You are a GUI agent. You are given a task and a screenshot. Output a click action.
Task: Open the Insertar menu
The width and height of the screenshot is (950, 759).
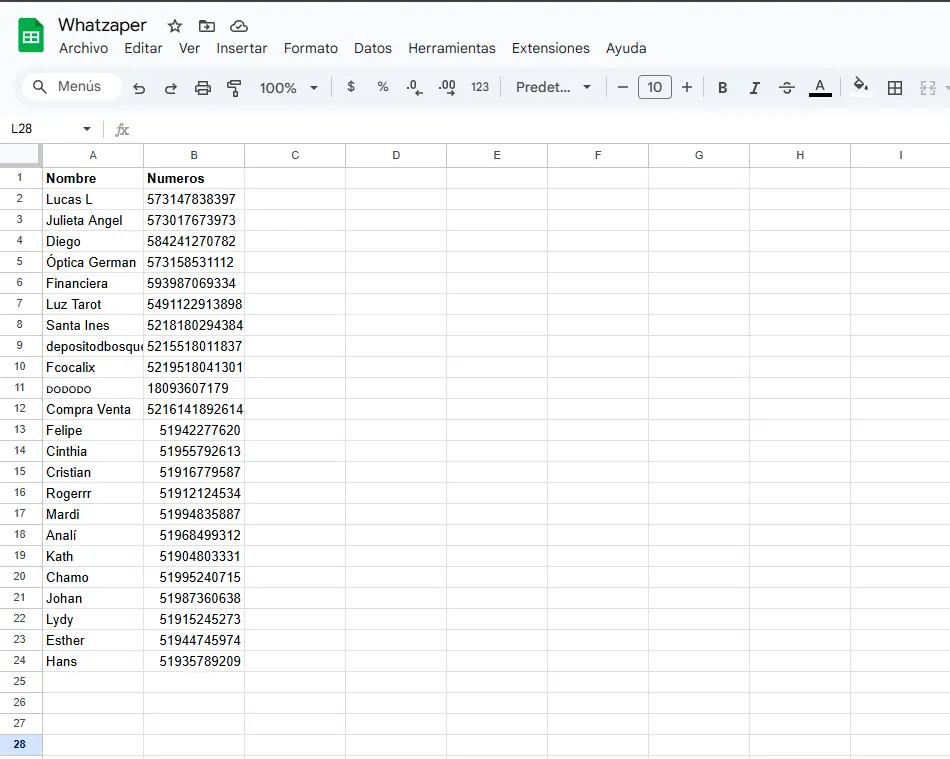[242, 48]
